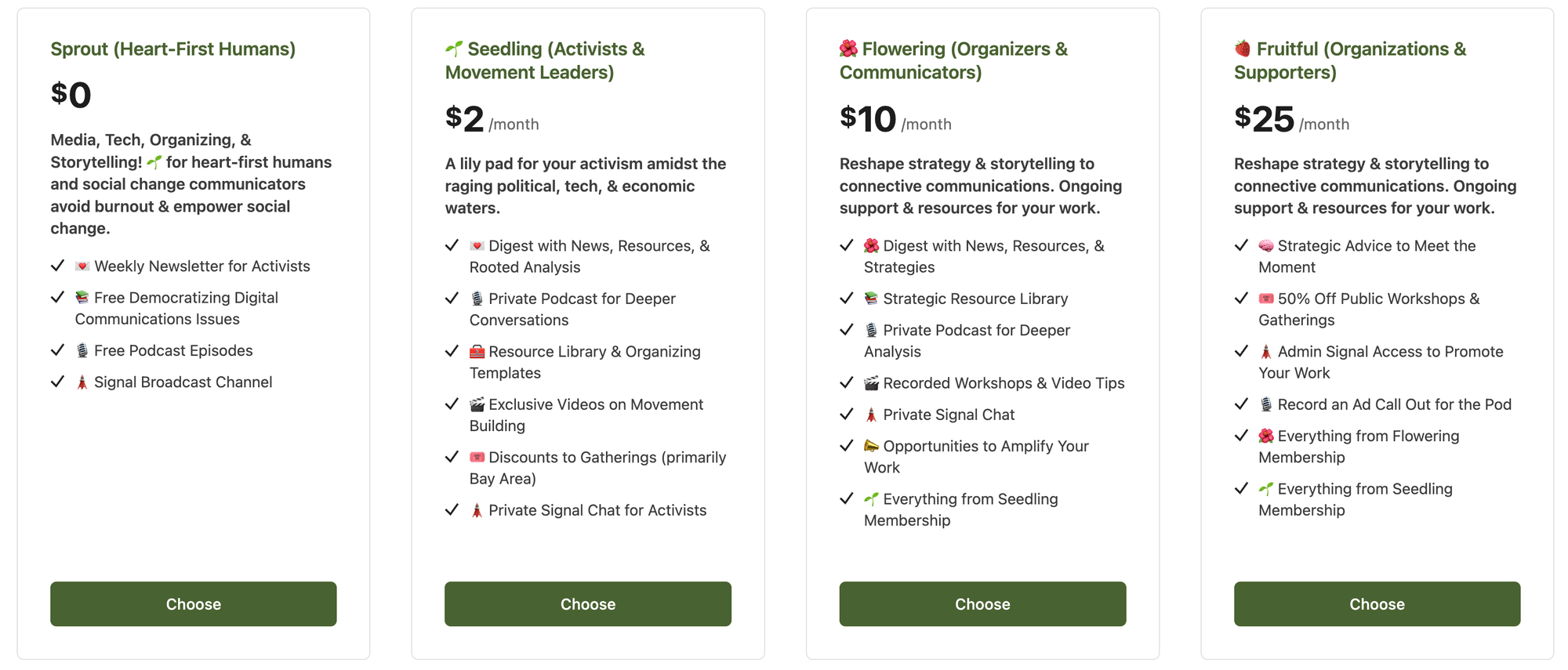Click the flower emoji in Flowering title

coord(848,49)
